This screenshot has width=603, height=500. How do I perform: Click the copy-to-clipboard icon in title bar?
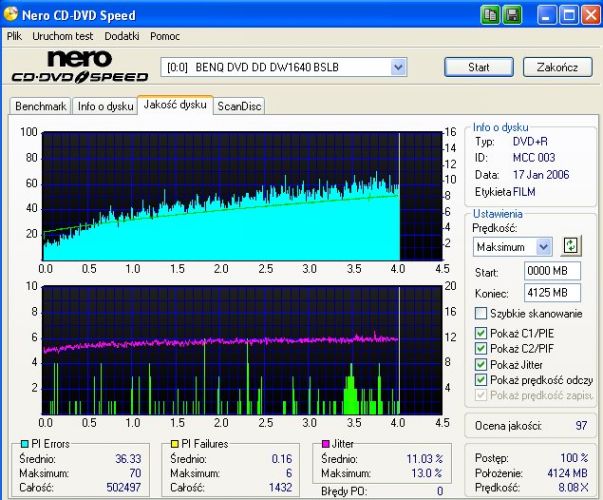click(x=490, y=15)
